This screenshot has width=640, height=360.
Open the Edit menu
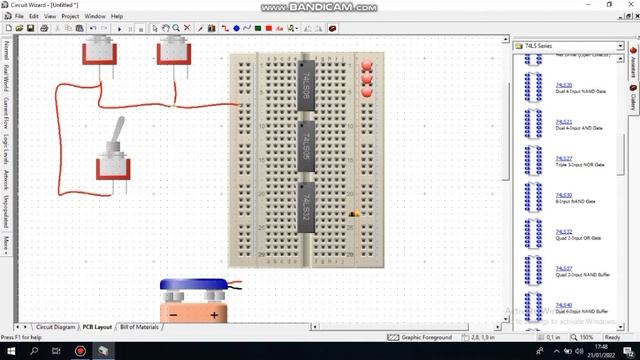34,16
